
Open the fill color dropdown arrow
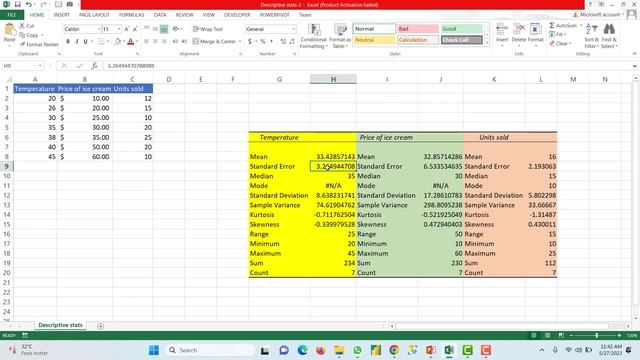tap(124, 41)
